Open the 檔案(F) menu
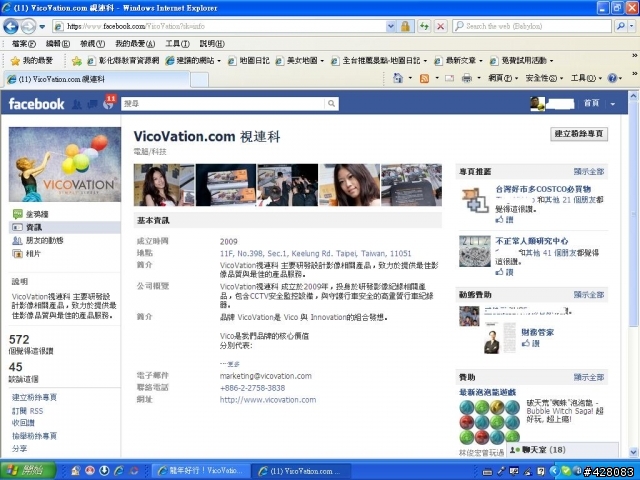This screenshot has width=640, height=480. coord(23,43)
